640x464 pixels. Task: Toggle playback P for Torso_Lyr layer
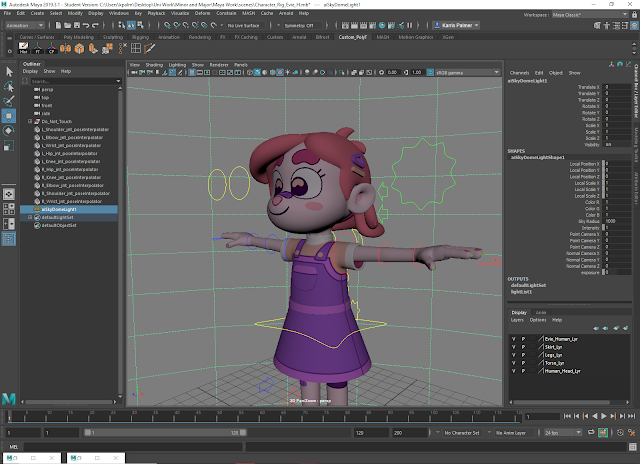coord(523,363)
